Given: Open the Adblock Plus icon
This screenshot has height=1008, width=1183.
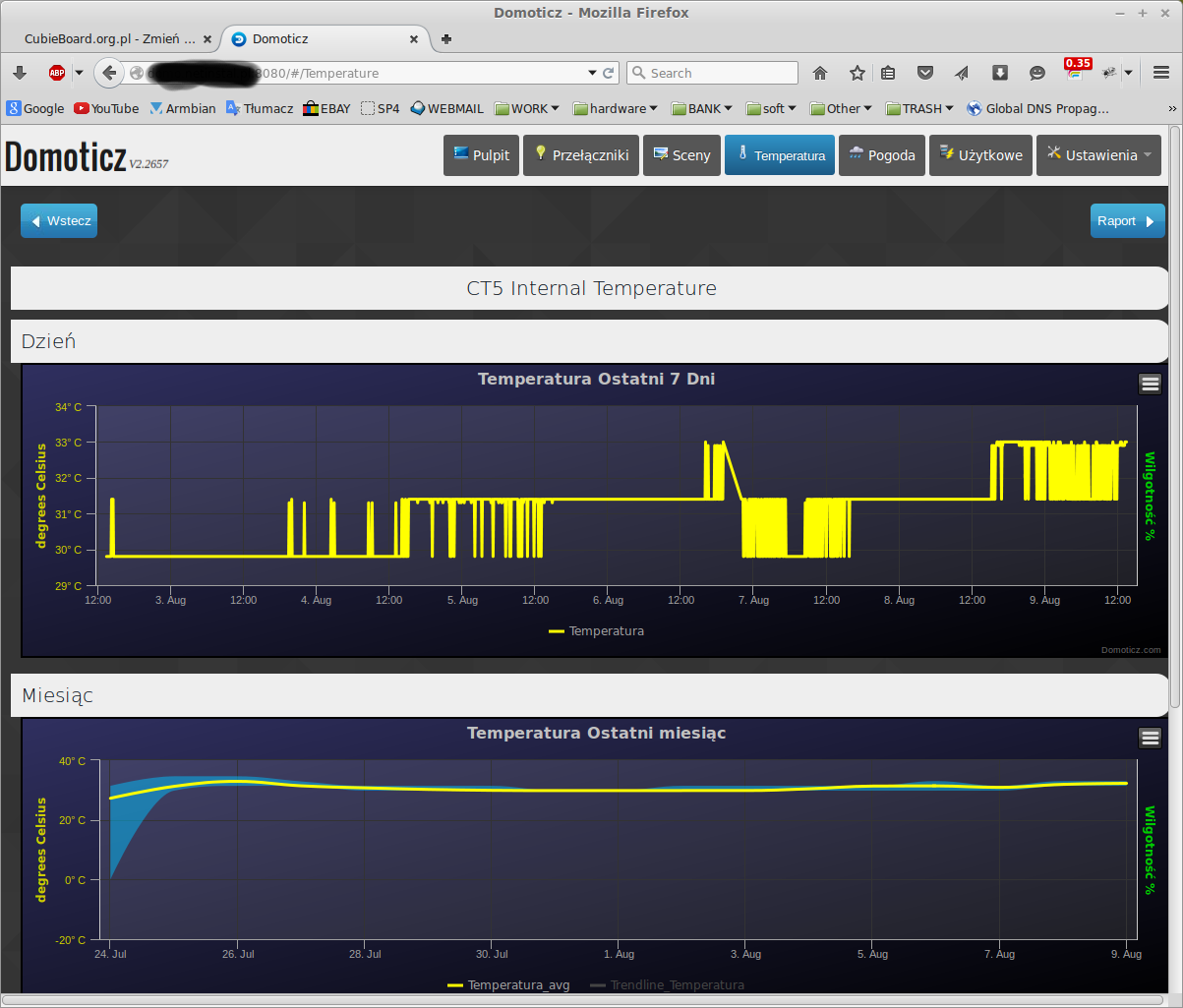Looking at the screenshot, I should click(57, 73).
